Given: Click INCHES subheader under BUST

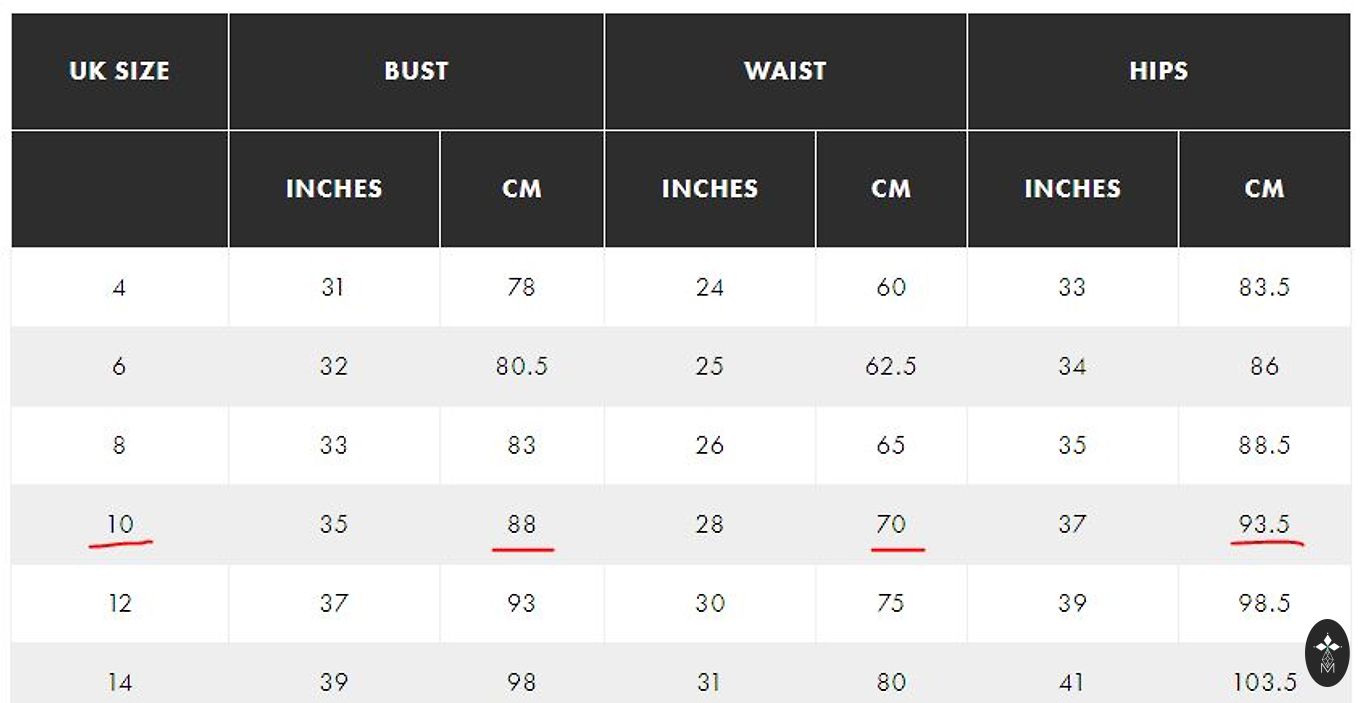Looking at the screenshot, I should click(x=334, y=188).
